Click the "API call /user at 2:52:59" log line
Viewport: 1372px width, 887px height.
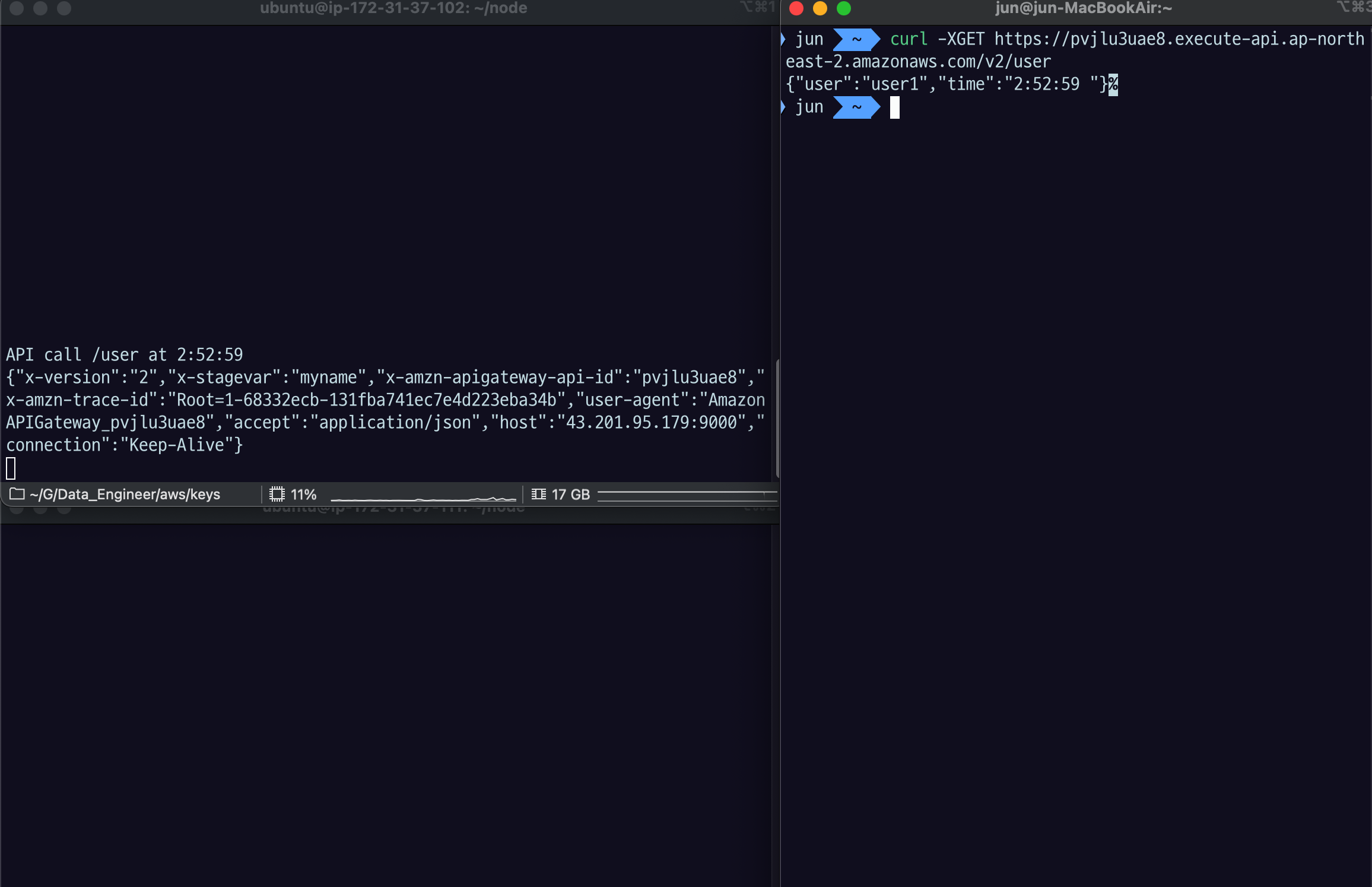(125, 354)
